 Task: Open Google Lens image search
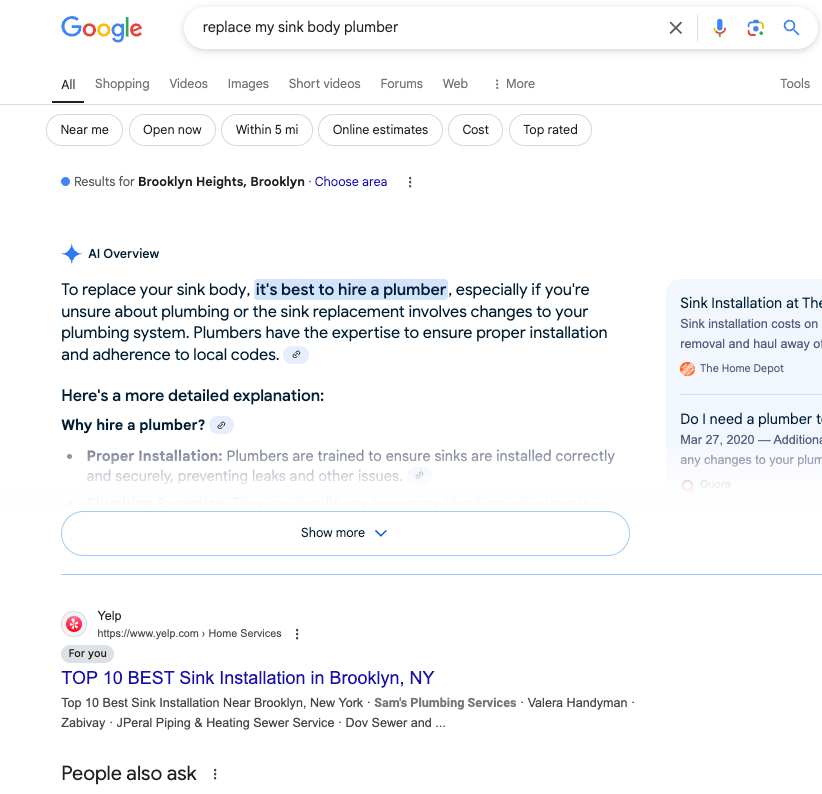pyautogui.click(x=755, y=28)
